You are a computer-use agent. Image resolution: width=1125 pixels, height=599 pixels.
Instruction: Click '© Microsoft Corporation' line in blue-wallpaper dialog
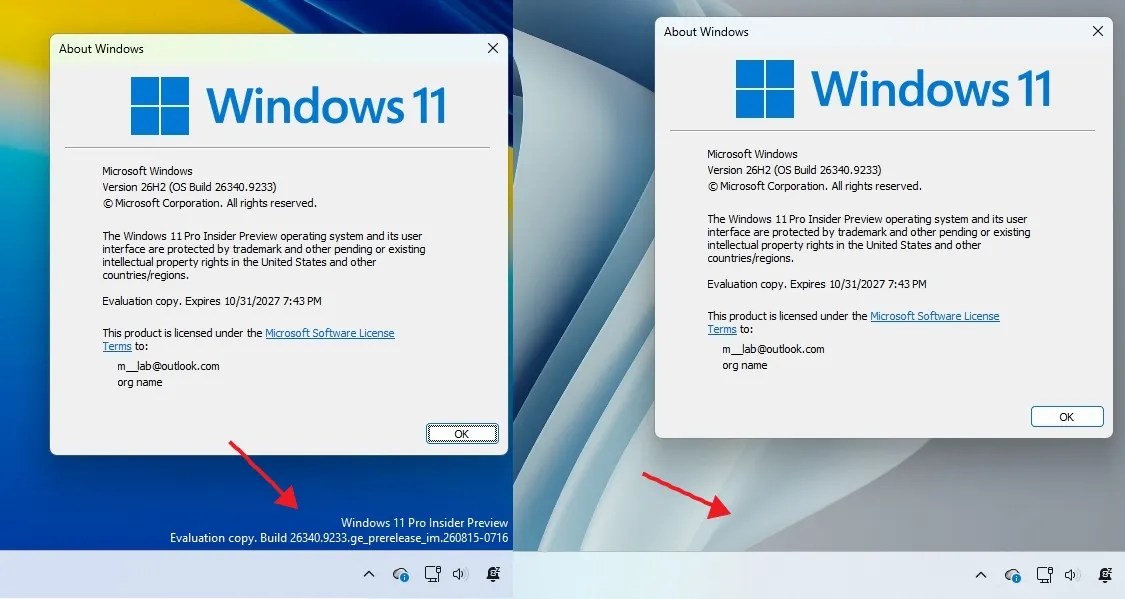tap(210, 203)
